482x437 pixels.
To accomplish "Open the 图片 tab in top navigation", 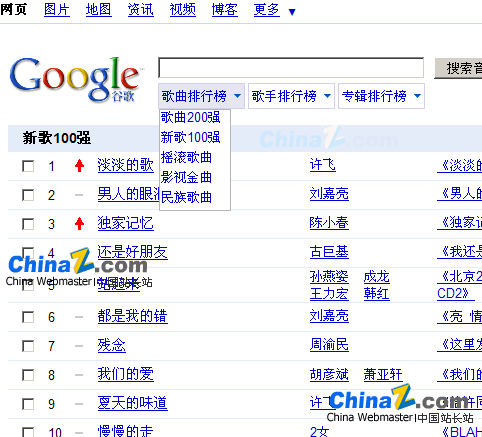I will tap(57, 10).
